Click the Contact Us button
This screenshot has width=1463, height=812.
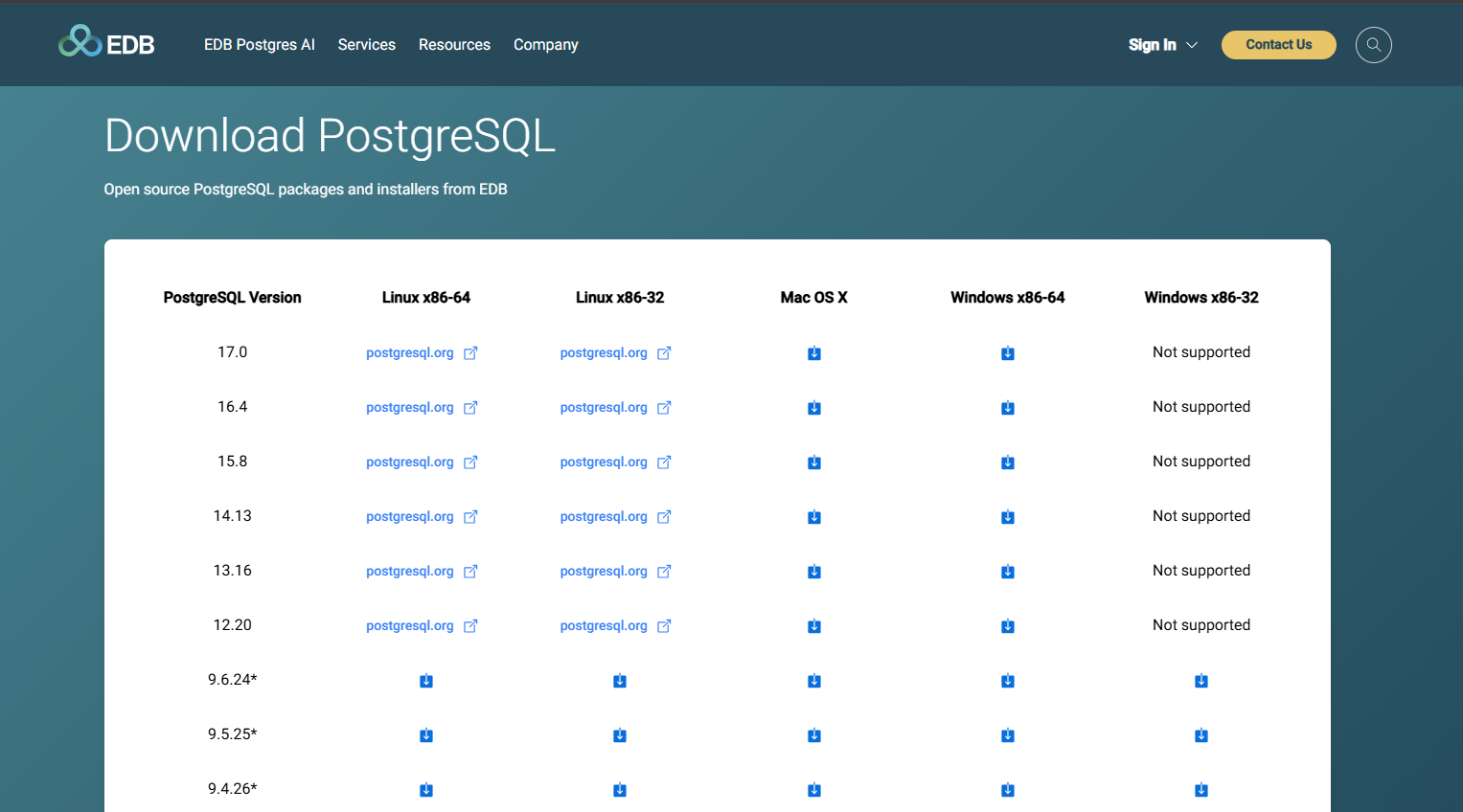tap(1279, 45)
